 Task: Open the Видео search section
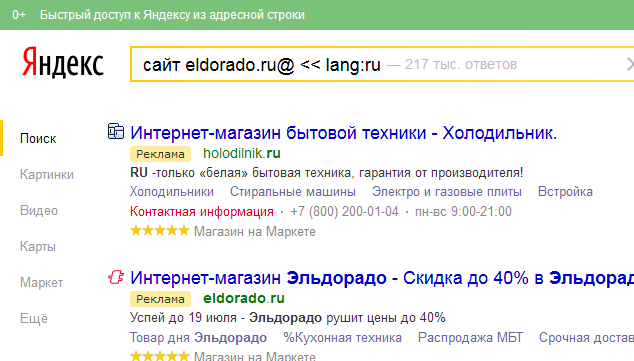39,211
